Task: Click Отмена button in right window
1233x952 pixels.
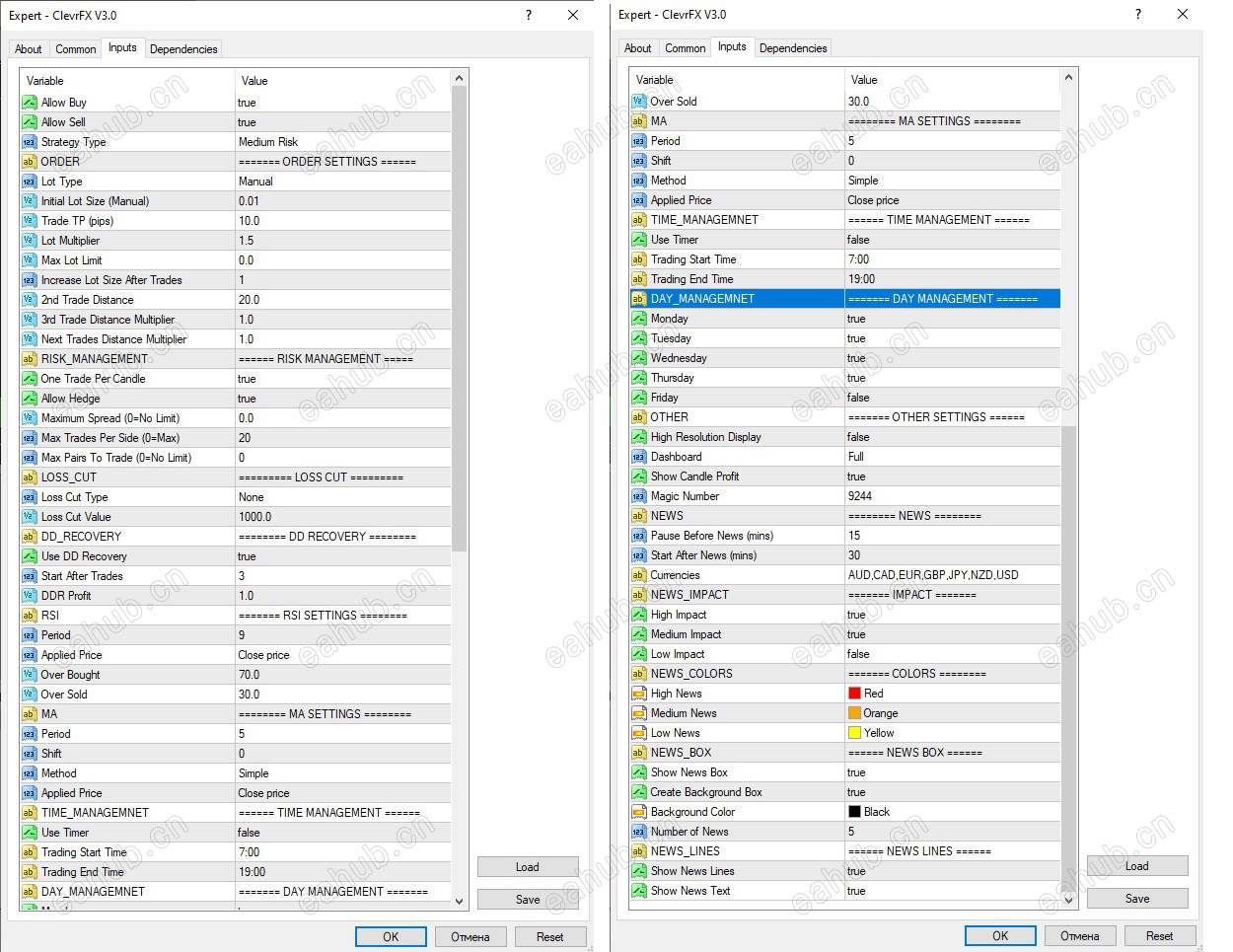Action: (x=1080, y=936)
